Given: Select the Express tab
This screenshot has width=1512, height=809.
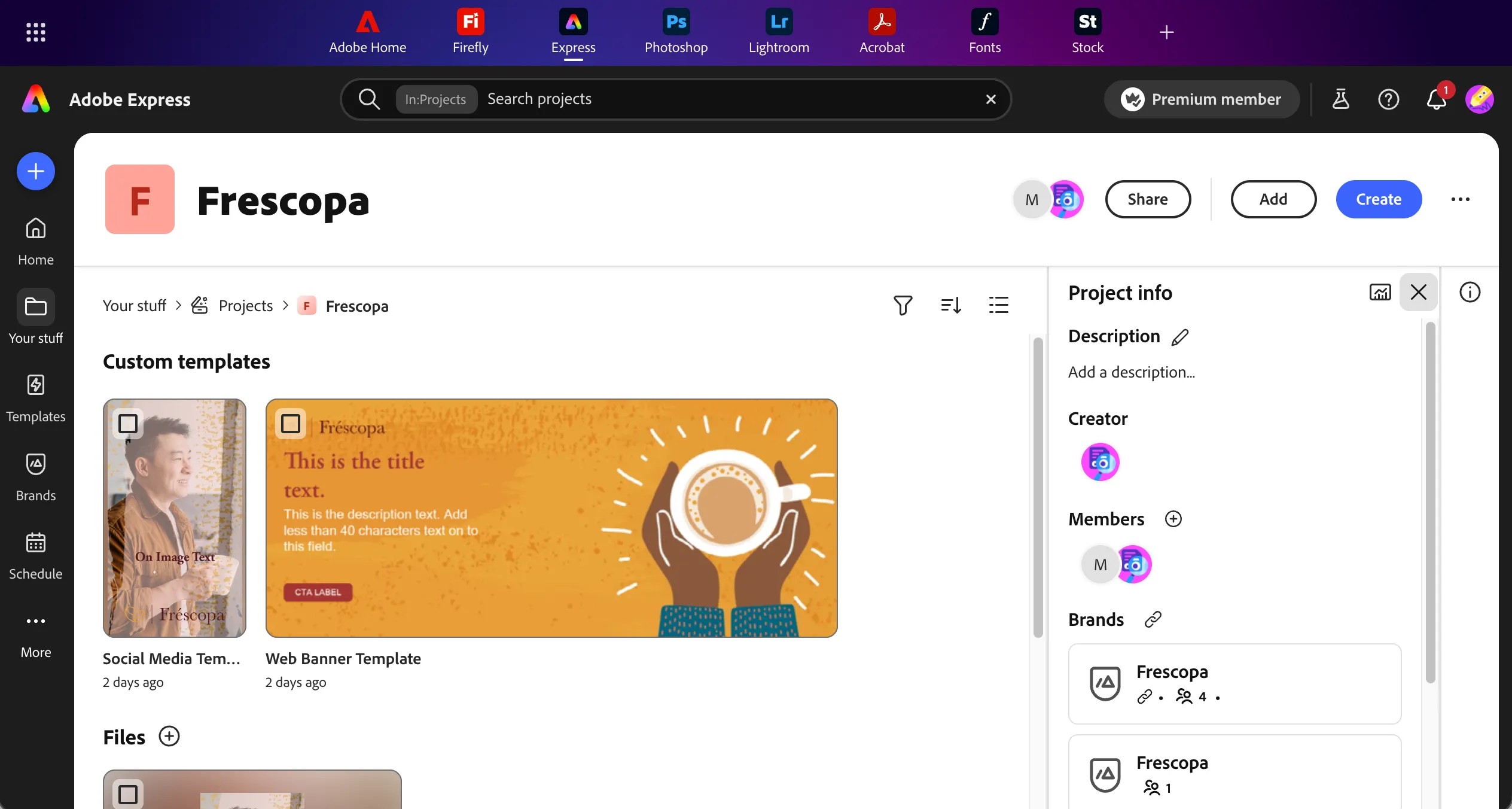Looking at the screenshot, I should click(573, 32).
